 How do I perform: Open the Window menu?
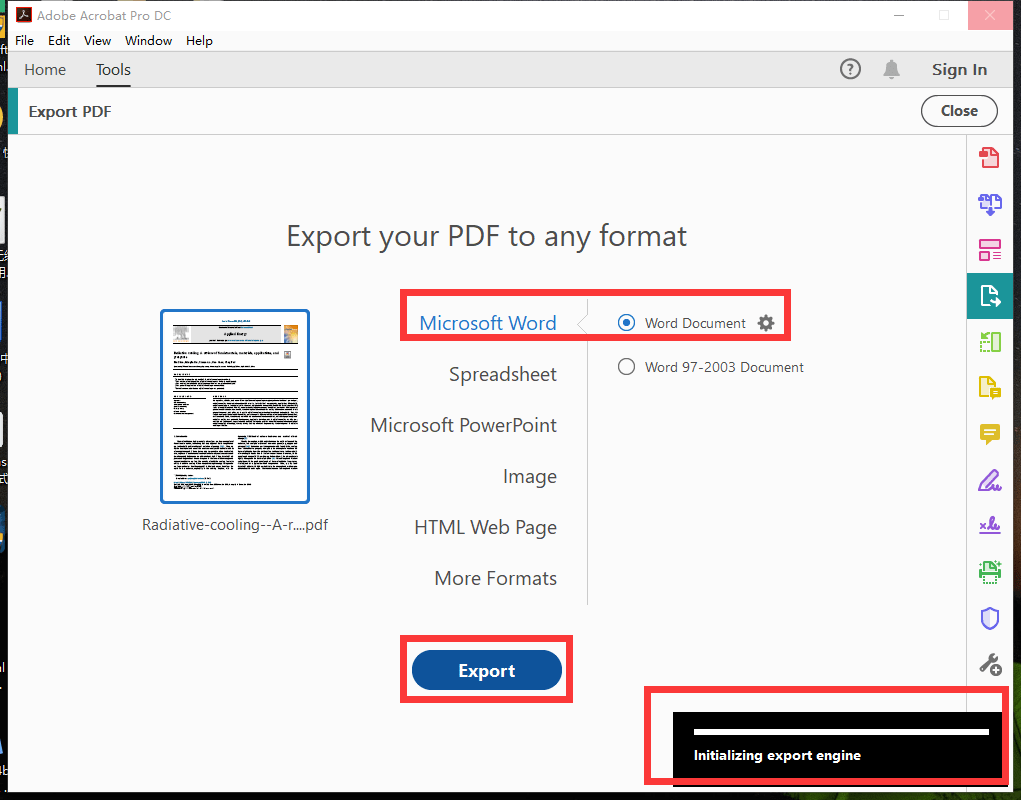(x=148, y=40)
